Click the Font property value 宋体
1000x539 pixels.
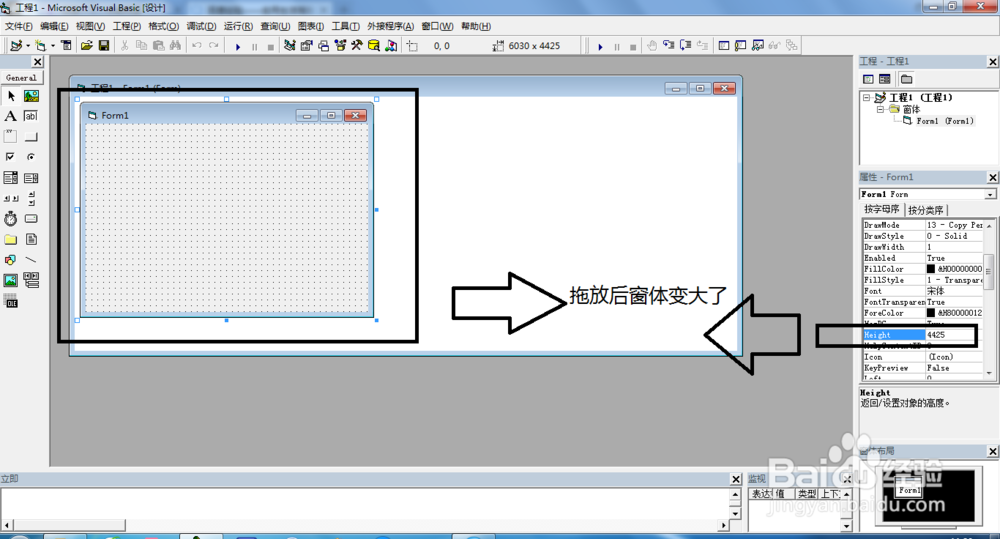coord(954,291)
